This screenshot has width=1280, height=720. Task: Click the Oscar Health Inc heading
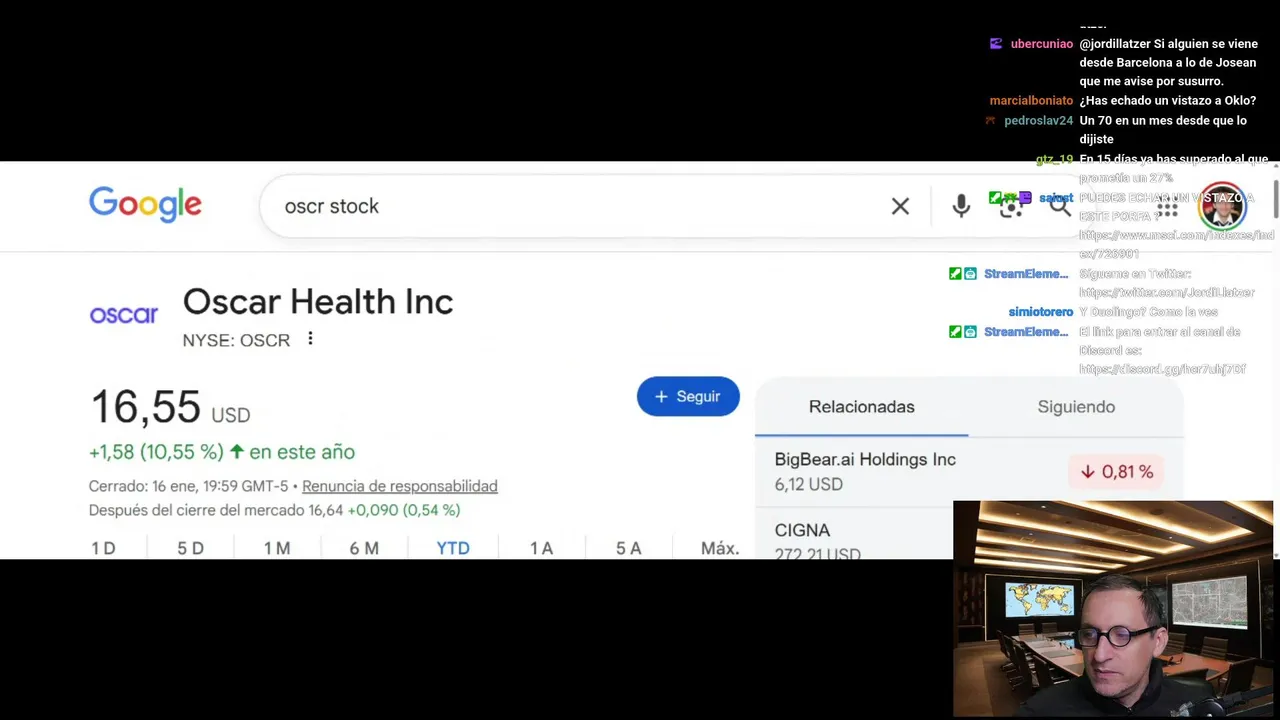[318, 301]
